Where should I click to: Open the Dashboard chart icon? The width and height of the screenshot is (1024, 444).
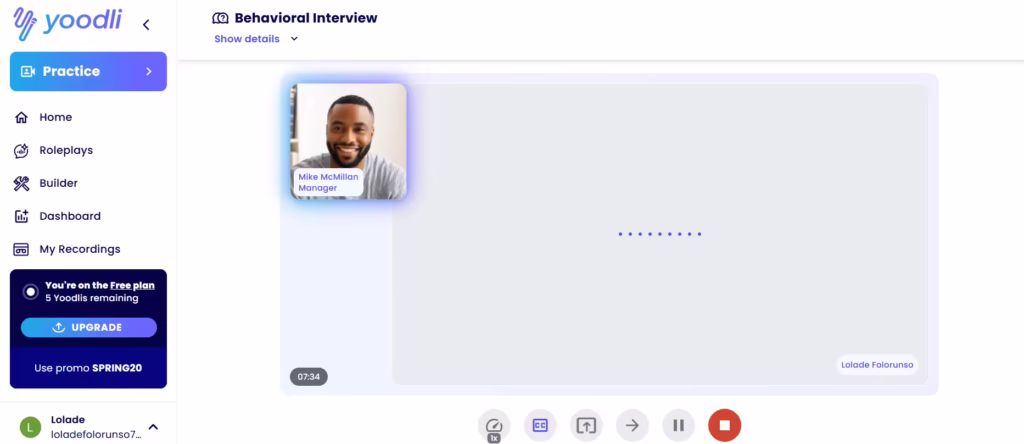22,216
